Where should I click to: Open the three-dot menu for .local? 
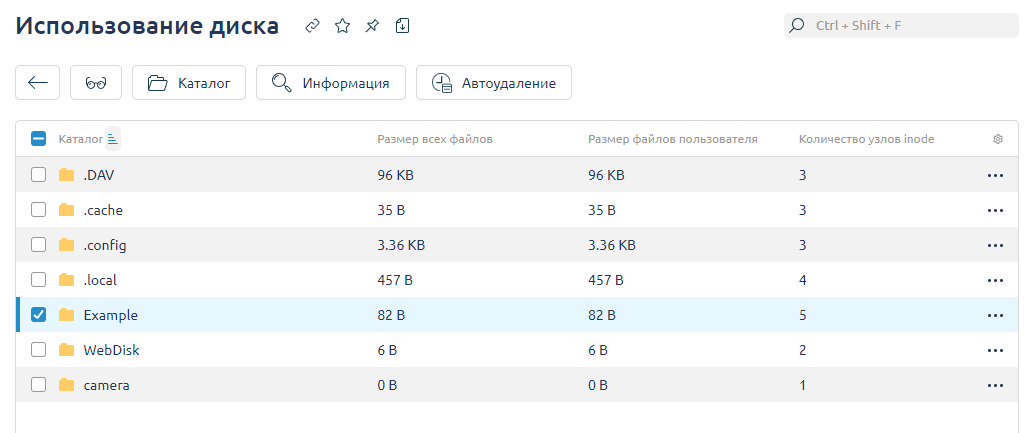click(995, 280)
